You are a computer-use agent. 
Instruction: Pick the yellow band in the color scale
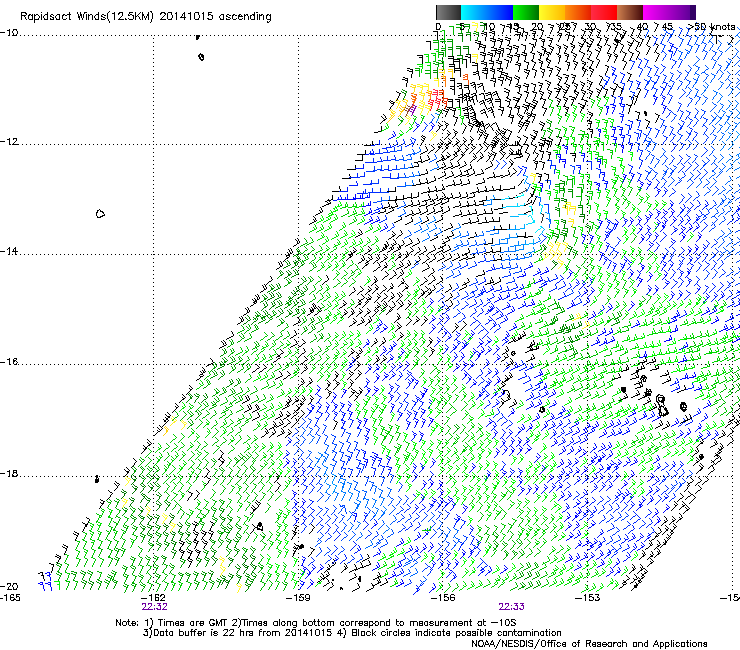[x=552, y=12]
